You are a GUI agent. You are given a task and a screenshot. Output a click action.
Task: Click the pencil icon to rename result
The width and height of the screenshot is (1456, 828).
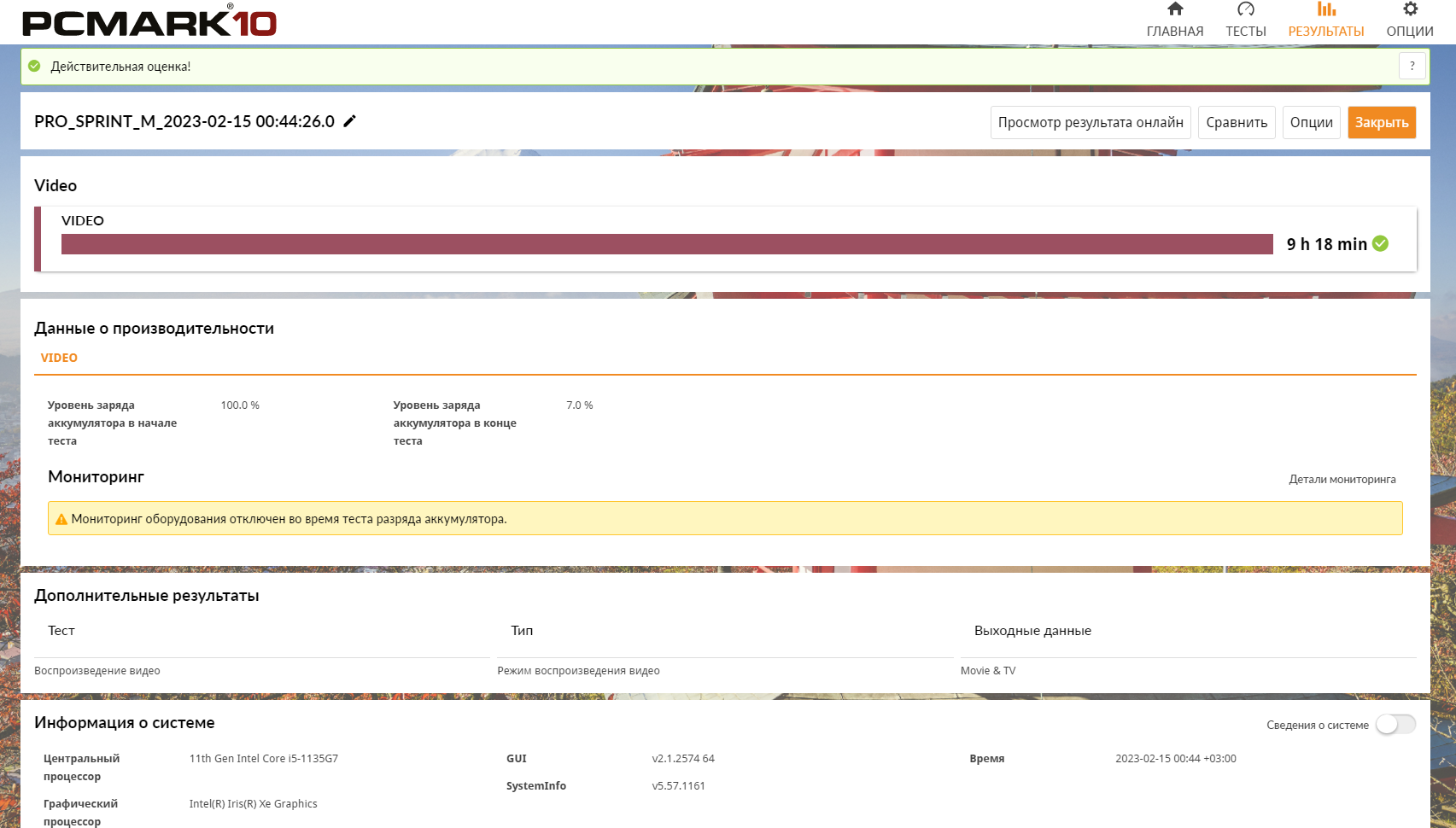[349, 121]
